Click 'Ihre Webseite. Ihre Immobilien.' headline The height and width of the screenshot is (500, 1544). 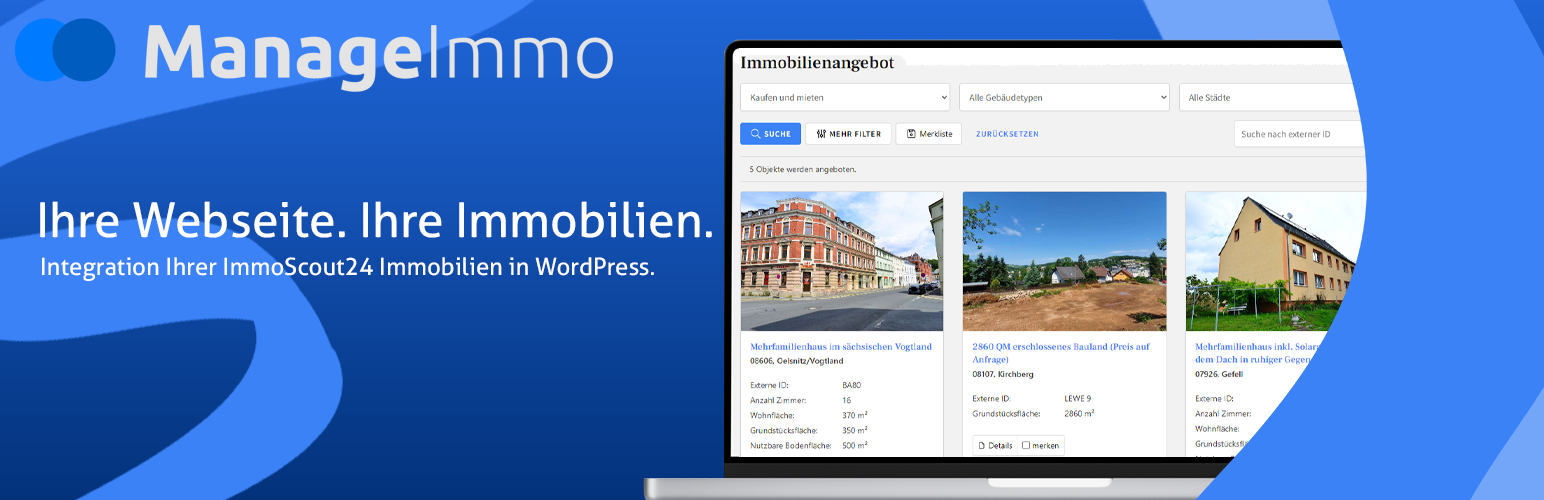click(x=376, y=221)
